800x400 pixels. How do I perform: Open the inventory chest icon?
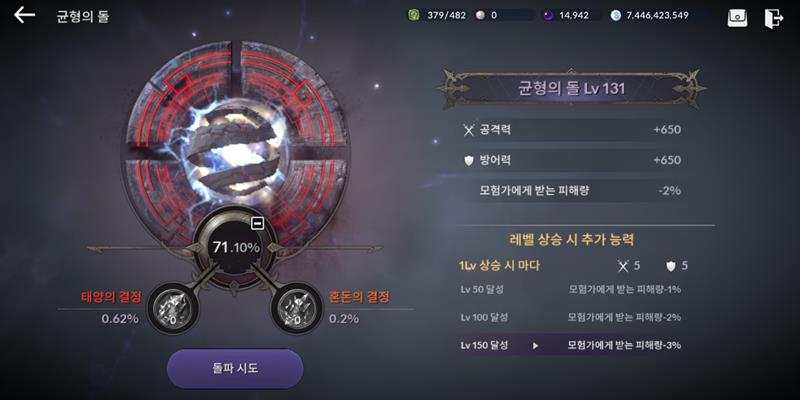(x=737, y=18)
